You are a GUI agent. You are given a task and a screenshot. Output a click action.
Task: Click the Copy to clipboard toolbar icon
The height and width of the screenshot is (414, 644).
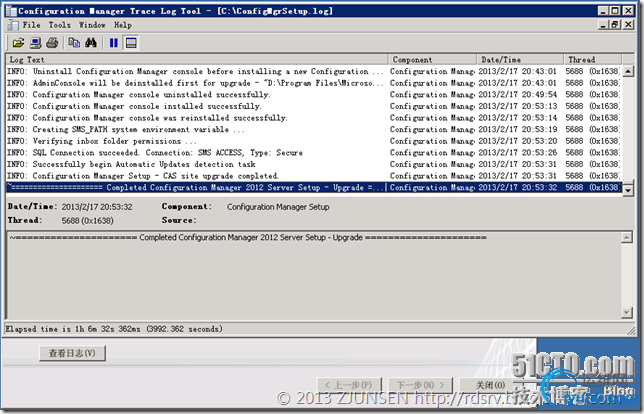point(74,43)
